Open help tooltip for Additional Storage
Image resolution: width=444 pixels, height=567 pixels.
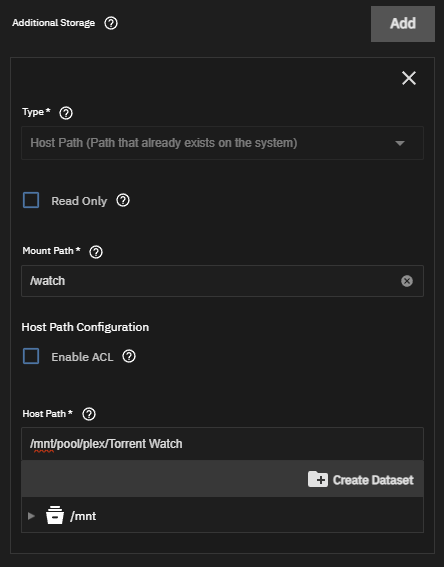tap(111, 23)
